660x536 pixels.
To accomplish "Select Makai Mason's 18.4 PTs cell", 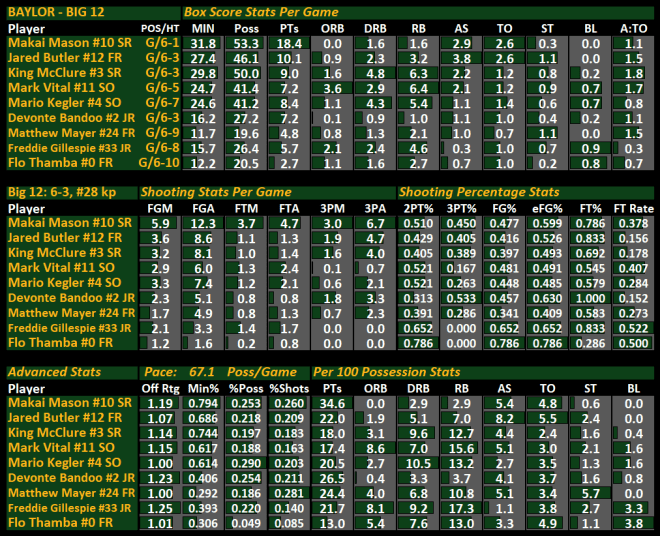I will pos(289,44).
